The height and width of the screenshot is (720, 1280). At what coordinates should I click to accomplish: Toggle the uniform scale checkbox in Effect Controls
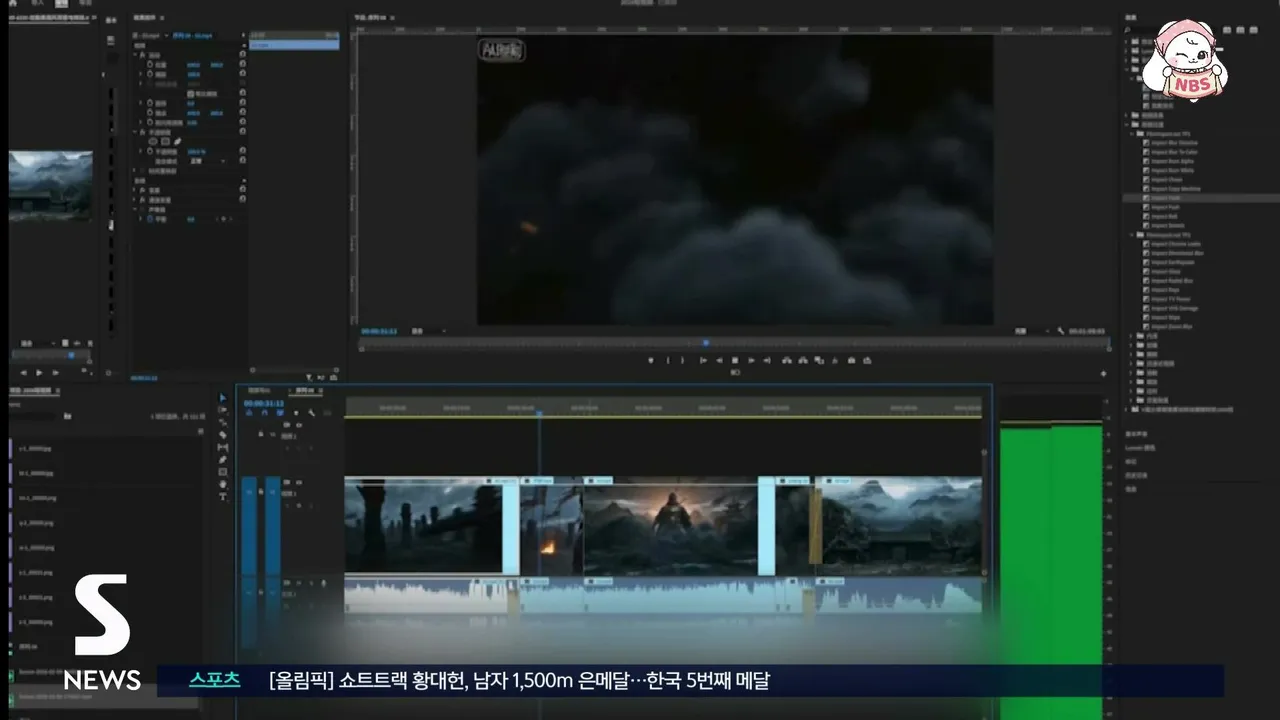click(x=190, y=93)
